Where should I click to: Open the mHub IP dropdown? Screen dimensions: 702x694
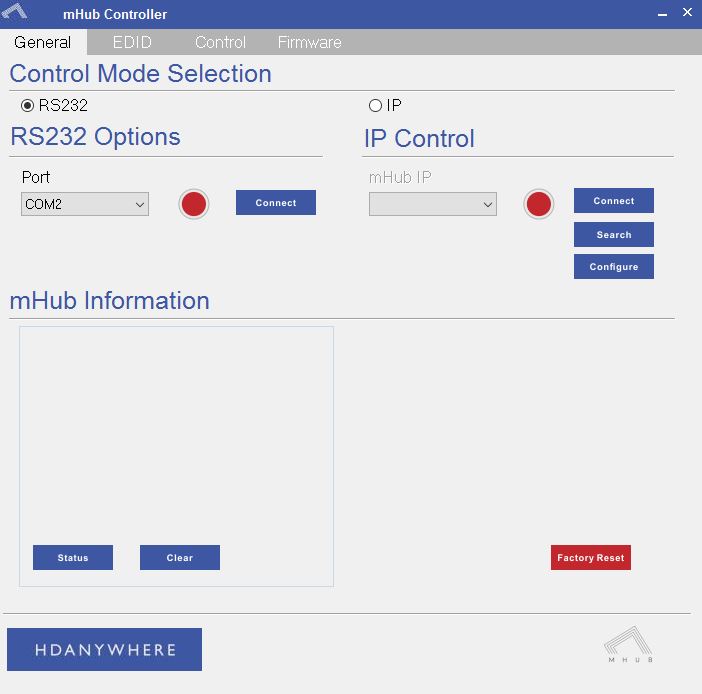432,204
